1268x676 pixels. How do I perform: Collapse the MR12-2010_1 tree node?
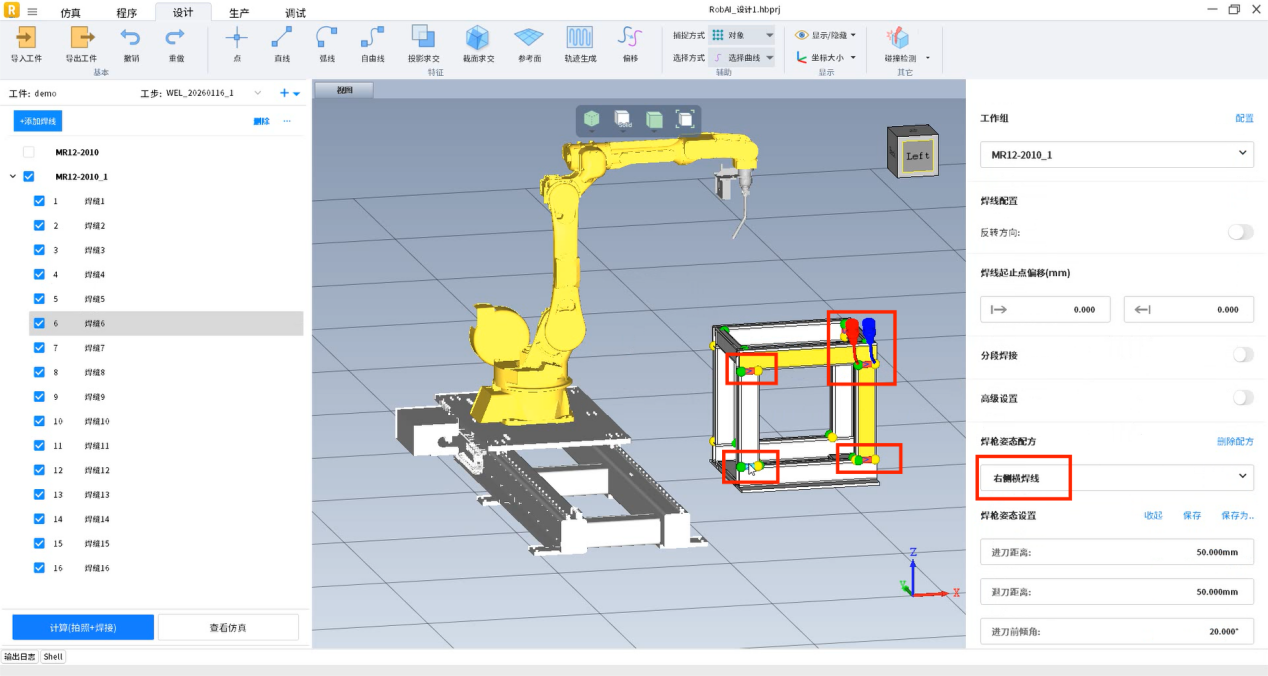(x=13, y=177)
